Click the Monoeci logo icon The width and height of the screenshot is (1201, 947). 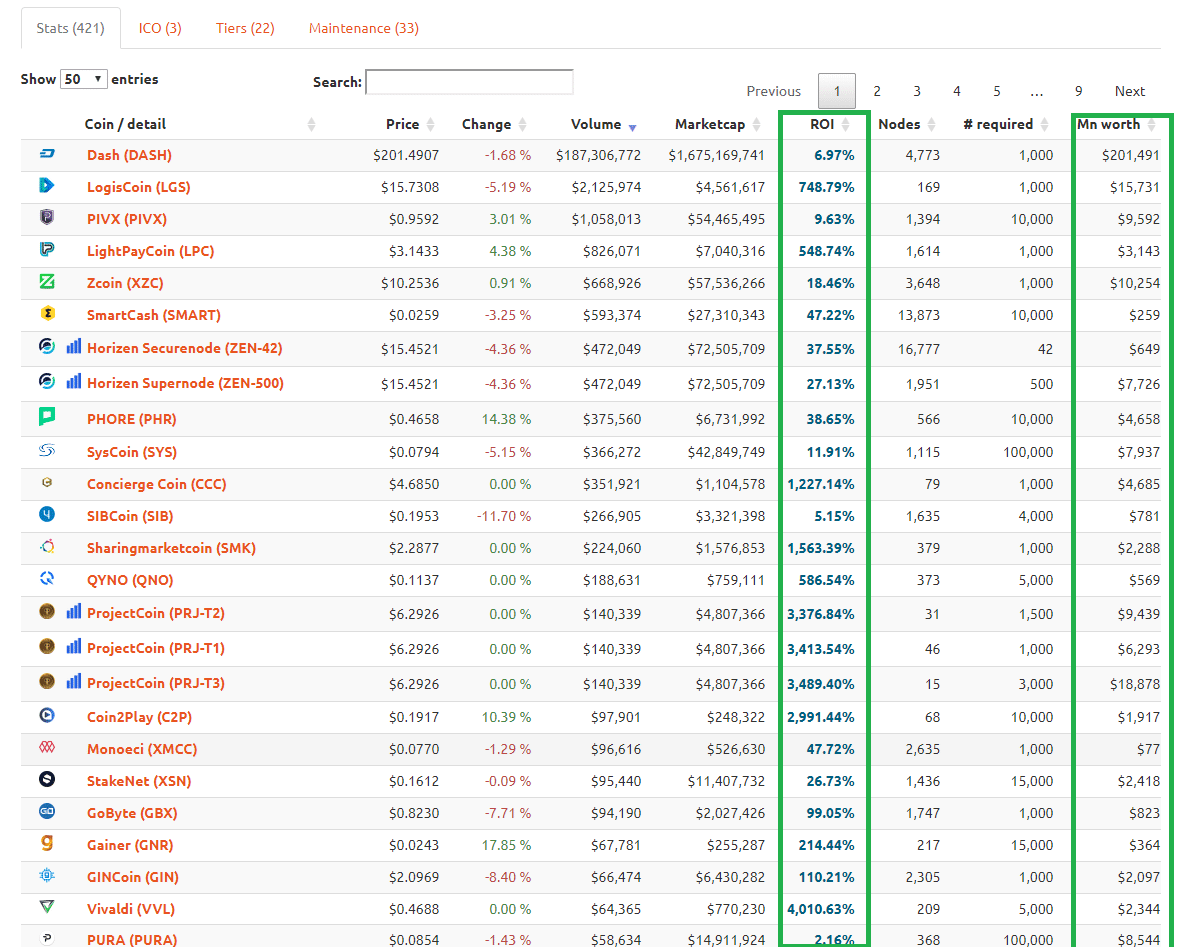(46, 747)
